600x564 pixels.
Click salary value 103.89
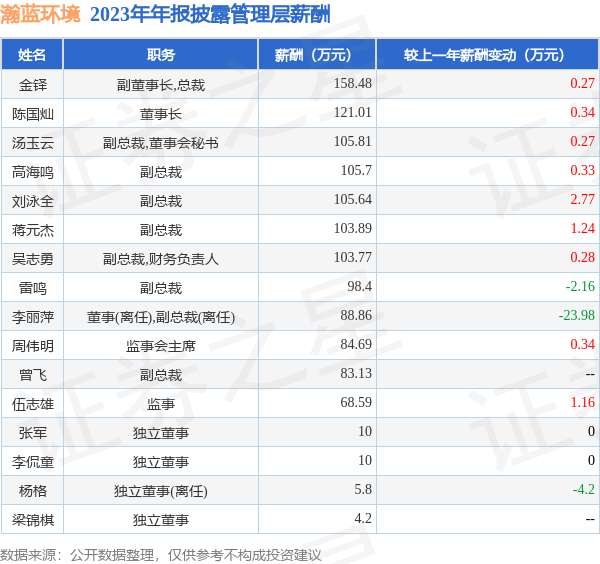[x=352, y=229]
